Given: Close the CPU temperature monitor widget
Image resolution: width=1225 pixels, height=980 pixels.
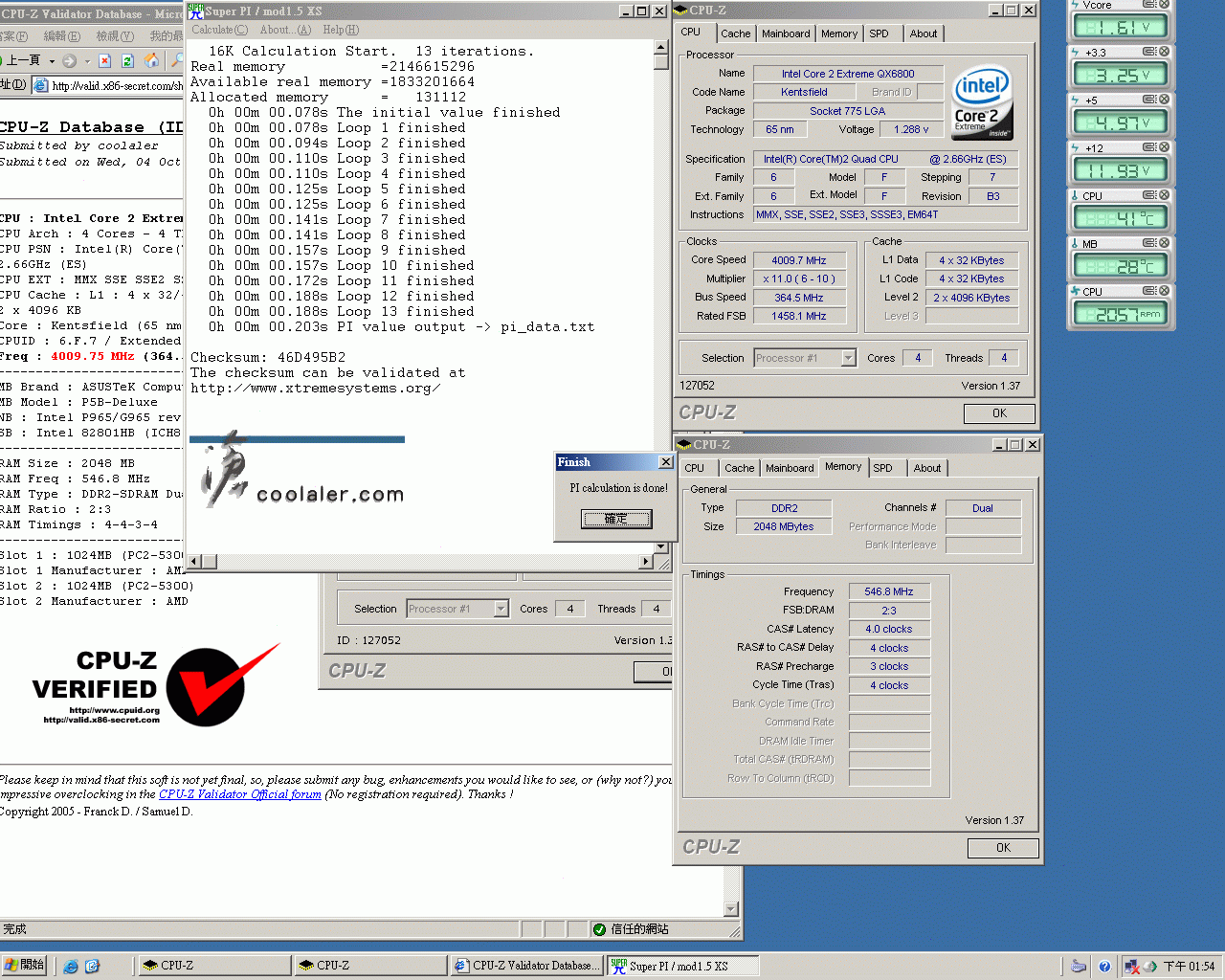Looking at the screenshot, I should point(1164,195).
